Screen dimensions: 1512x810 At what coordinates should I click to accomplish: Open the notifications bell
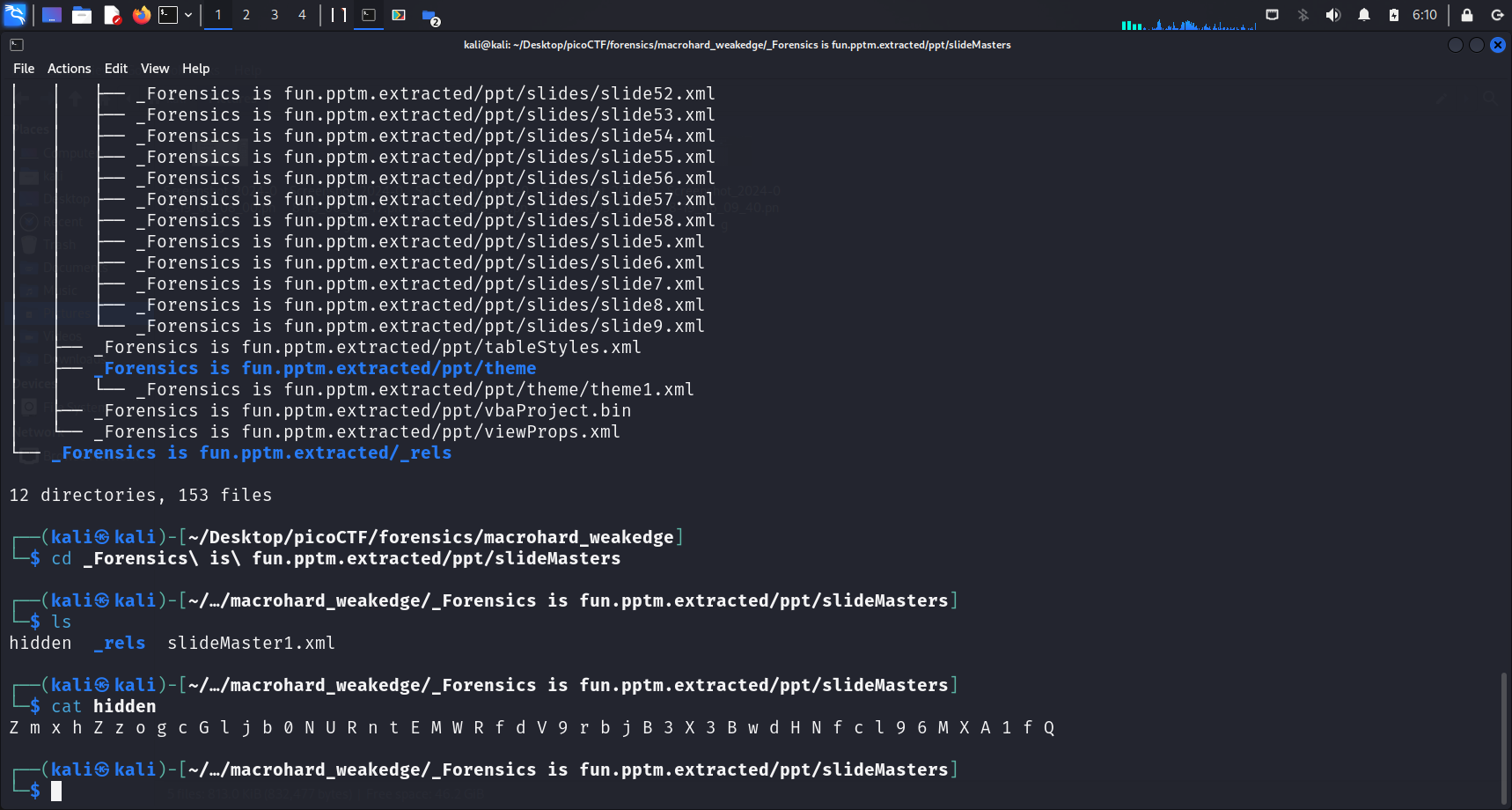(x=1364, y=15)
